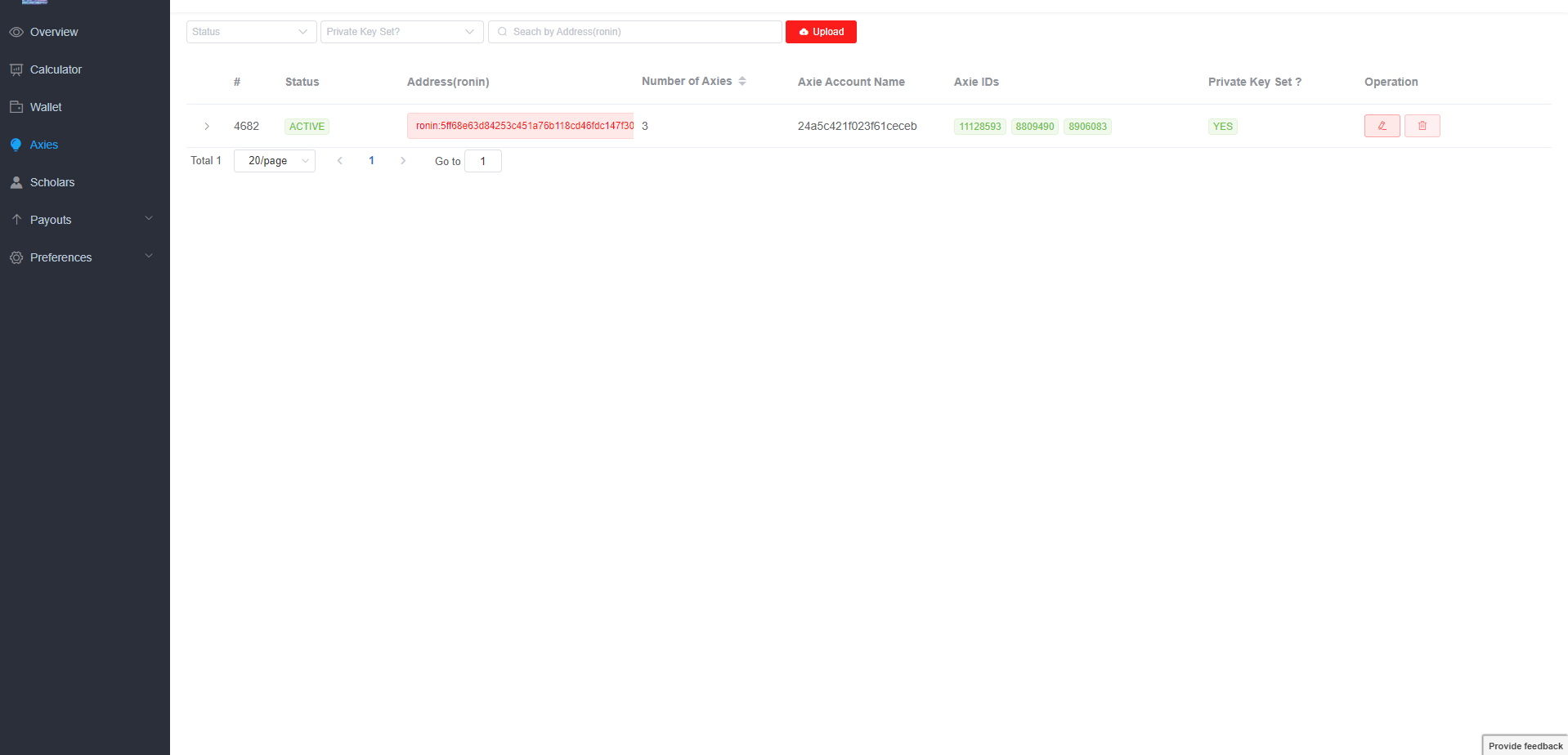Expand the Payouts submenu chevron

(x=149, y=218)
